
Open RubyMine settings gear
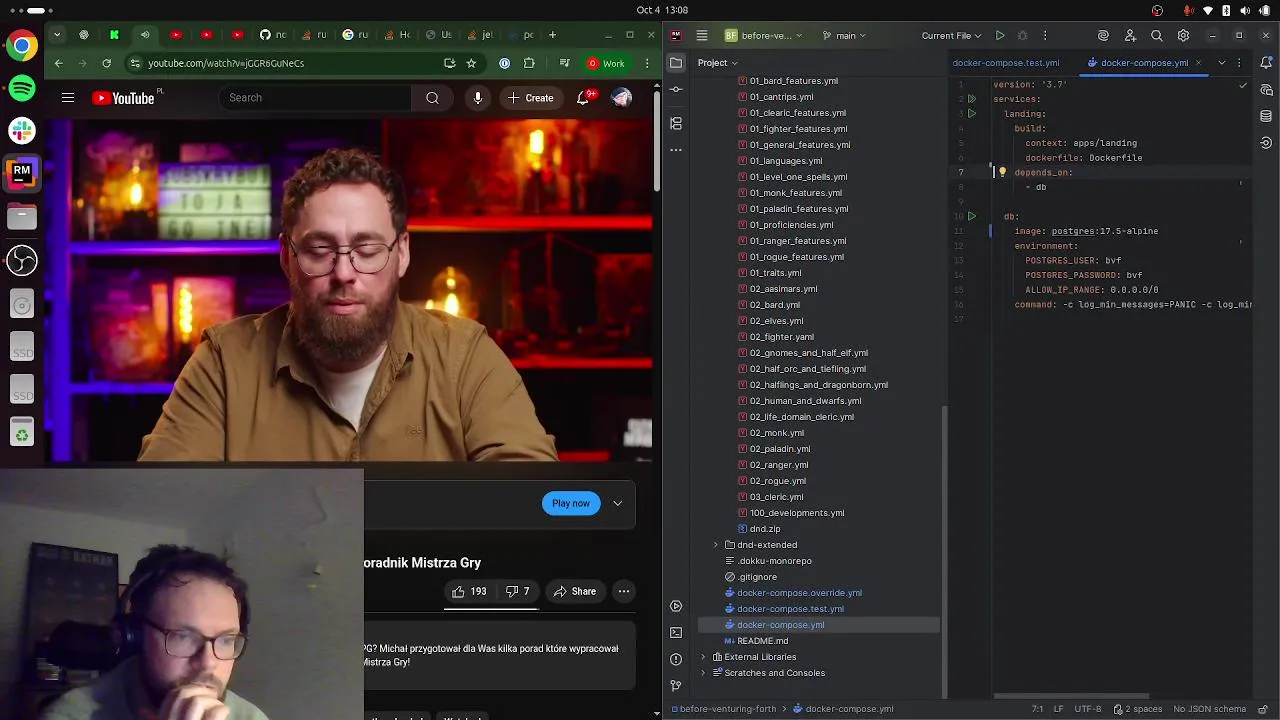click(x=1183, y=35)
